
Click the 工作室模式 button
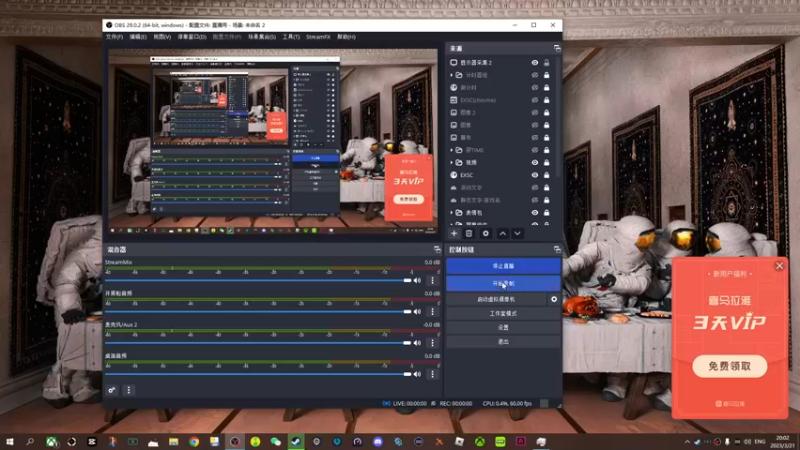coord(503,313)
